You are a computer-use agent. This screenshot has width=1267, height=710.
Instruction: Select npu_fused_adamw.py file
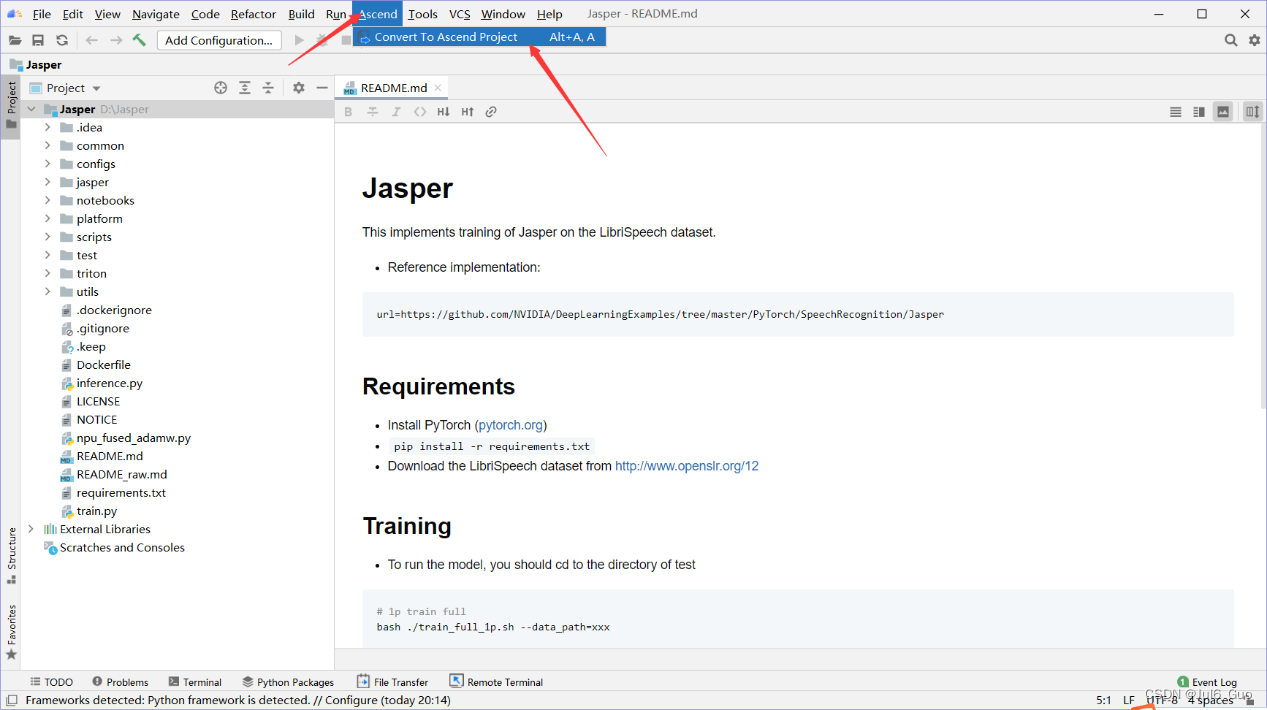pos(133,438)
